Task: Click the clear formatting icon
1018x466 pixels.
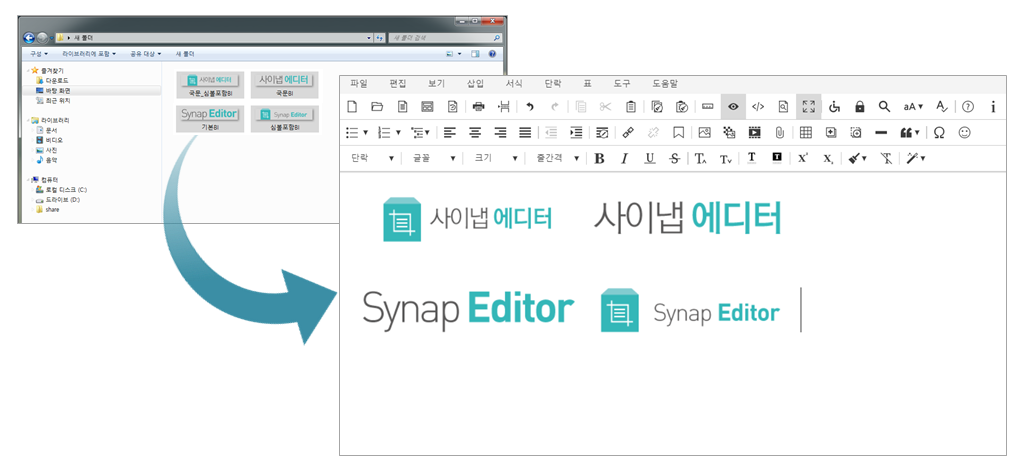Action: pos(886,158)
